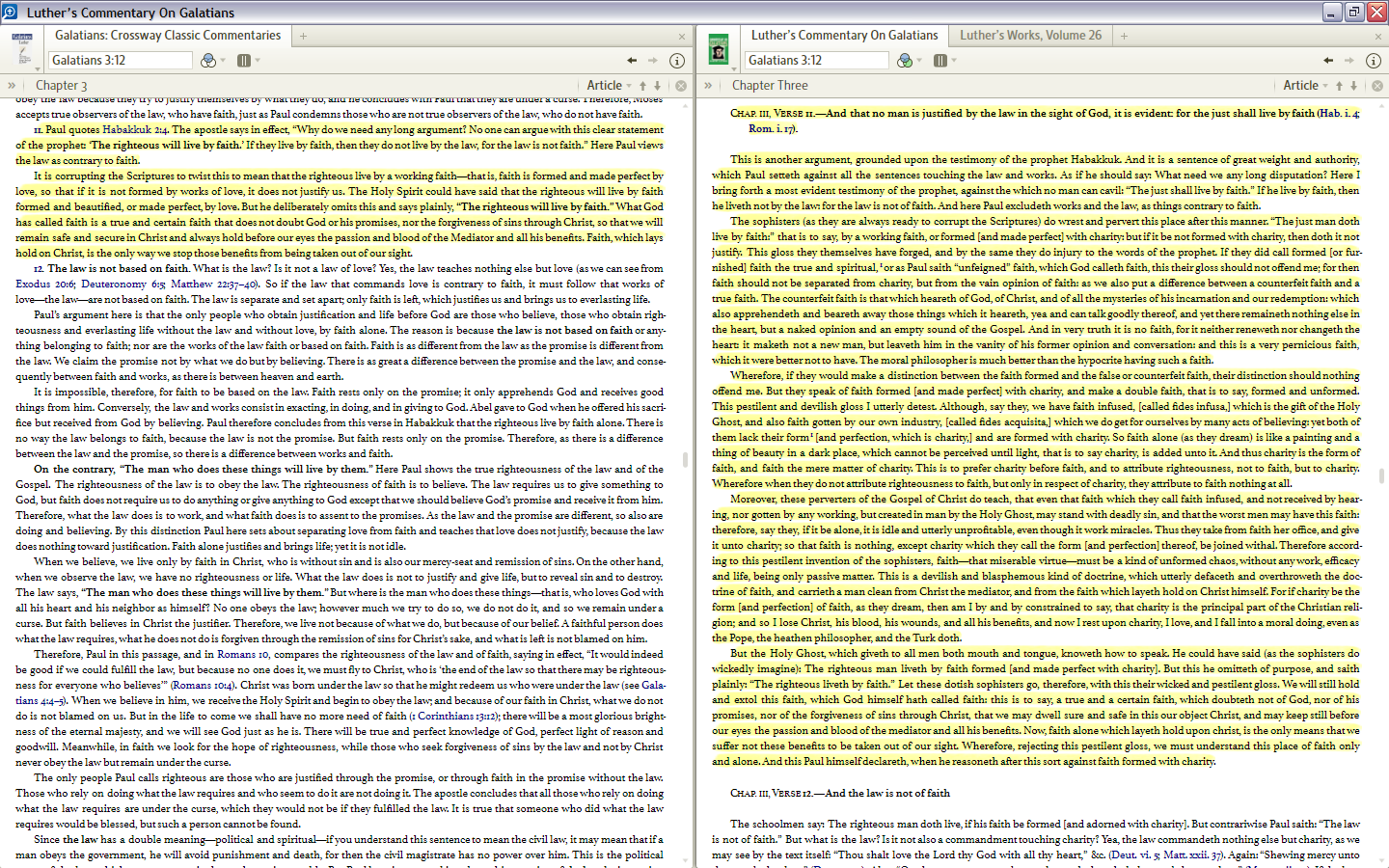Go forward in the Crossway Classic Commentaries panel history
The image size is (1389, 868).
pyautogui.click(x=653, y=60)
